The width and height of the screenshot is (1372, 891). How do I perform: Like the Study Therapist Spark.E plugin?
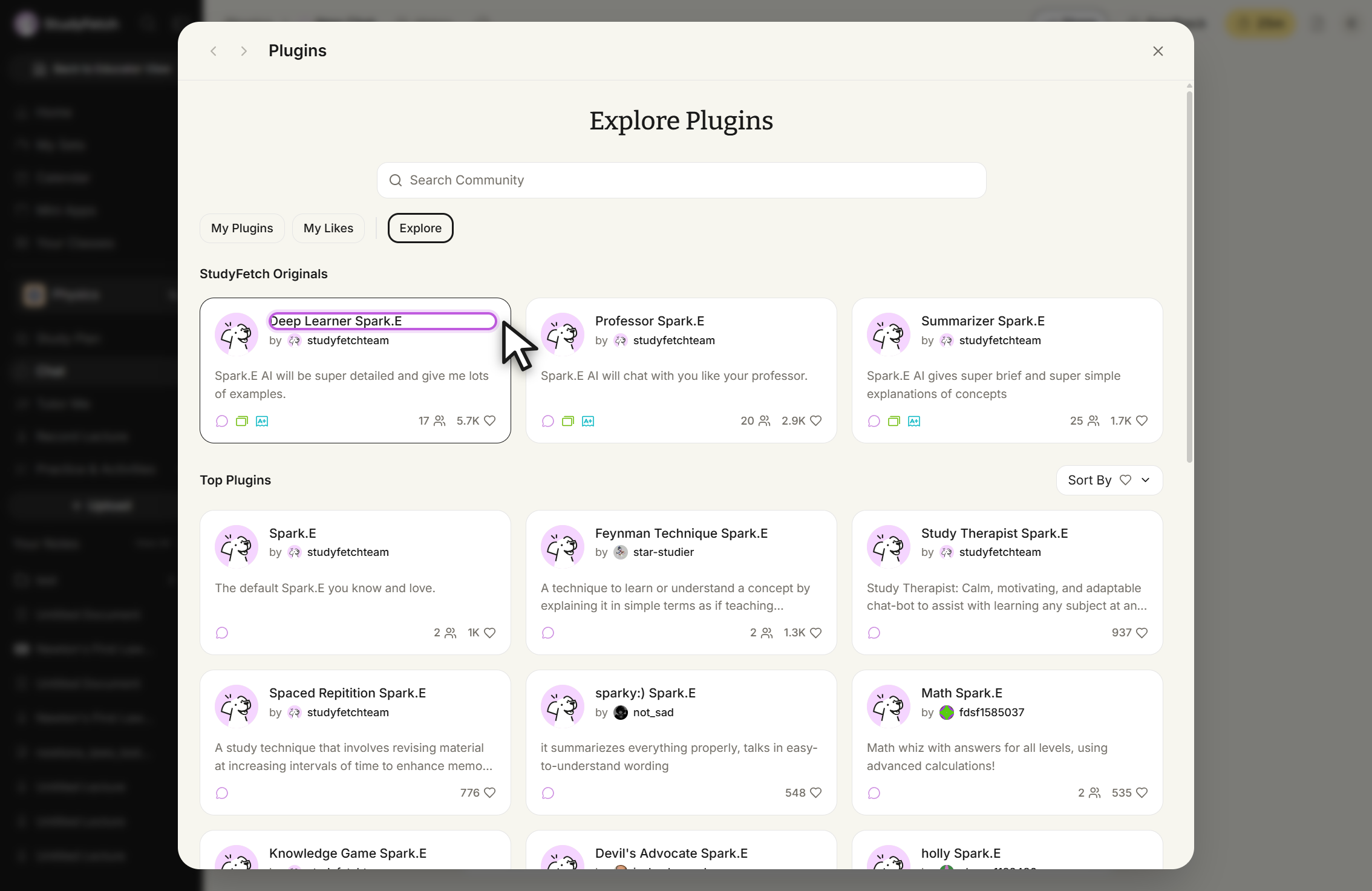1142,633
